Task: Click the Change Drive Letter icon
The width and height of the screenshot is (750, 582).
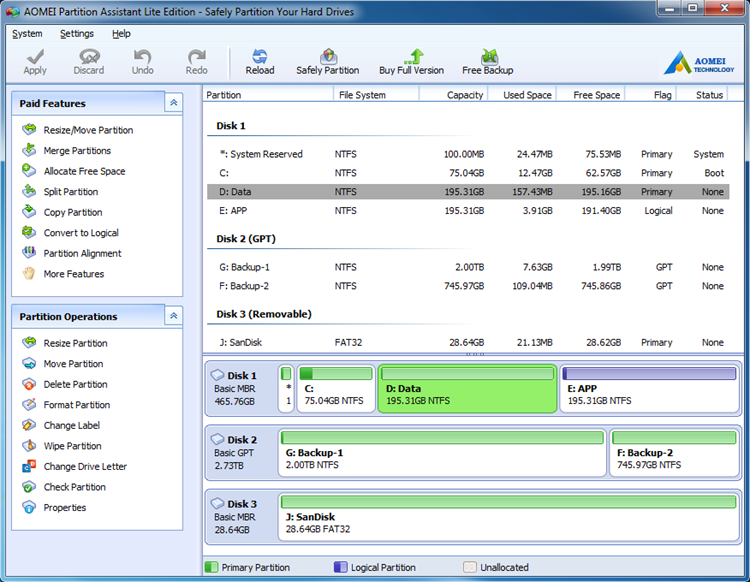Action: coord(29,466)
